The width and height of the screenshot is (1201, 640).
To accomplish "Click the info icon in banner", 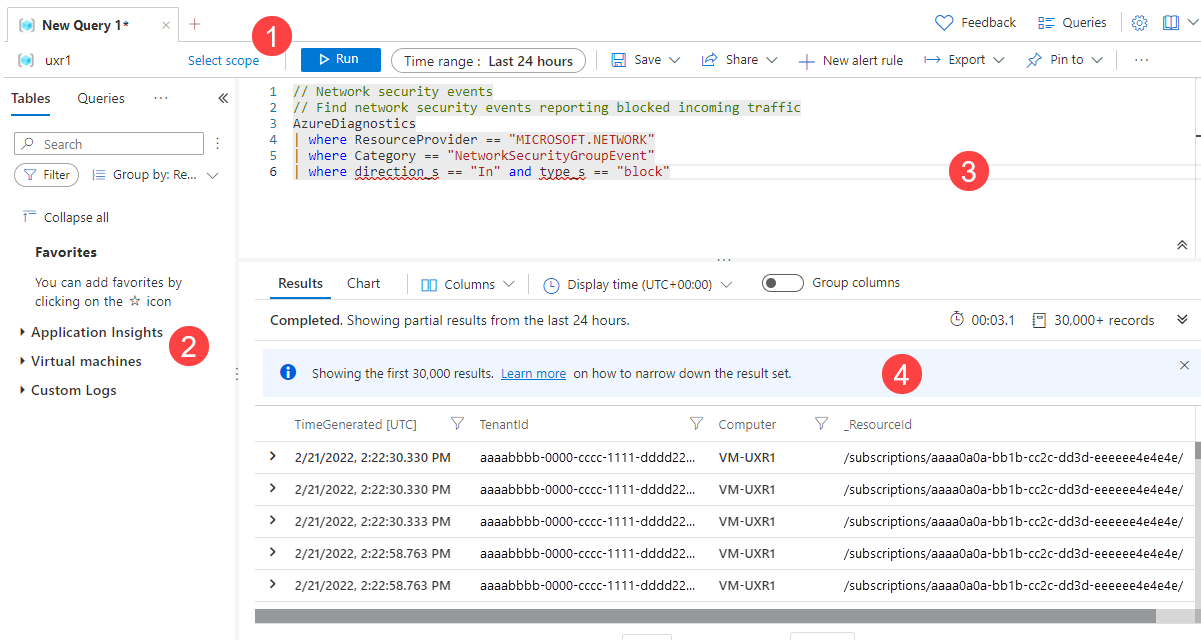I will click(x=288, y=372).
